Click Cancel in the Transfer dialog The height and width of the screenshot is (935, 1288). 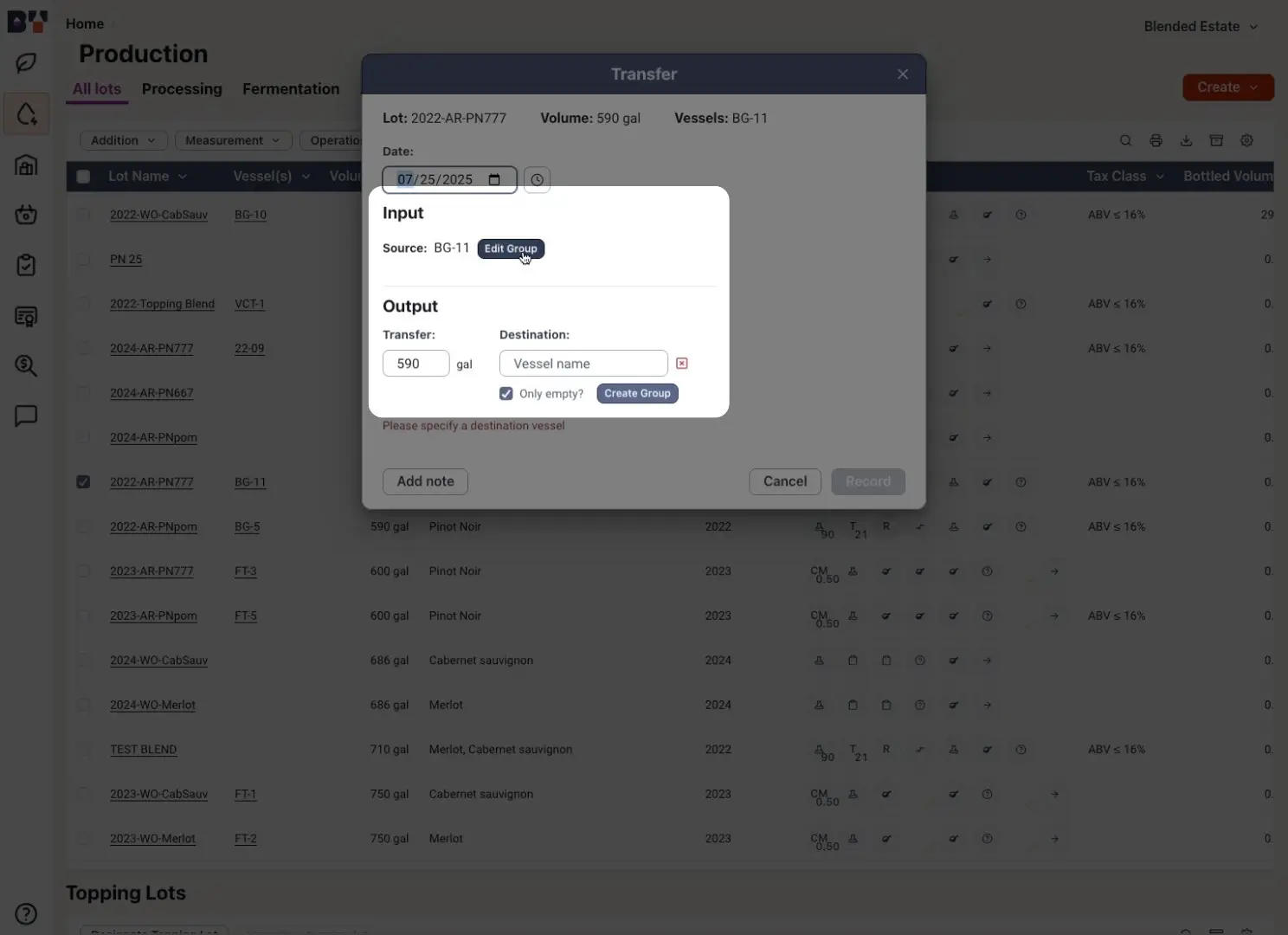tap(785, 481)
